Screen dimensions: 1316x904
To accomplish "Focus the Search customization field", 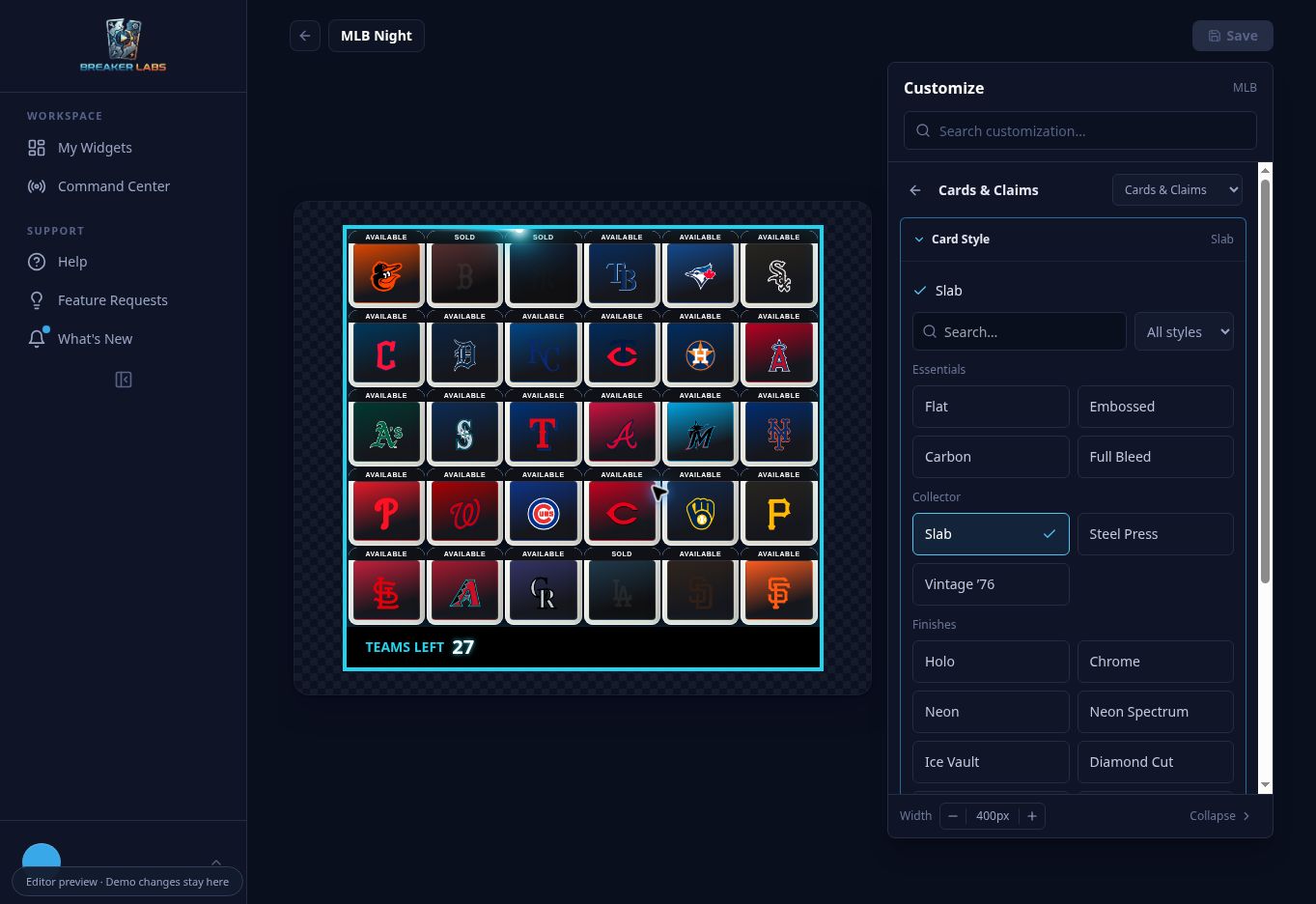I will [x=1080, y=131].
